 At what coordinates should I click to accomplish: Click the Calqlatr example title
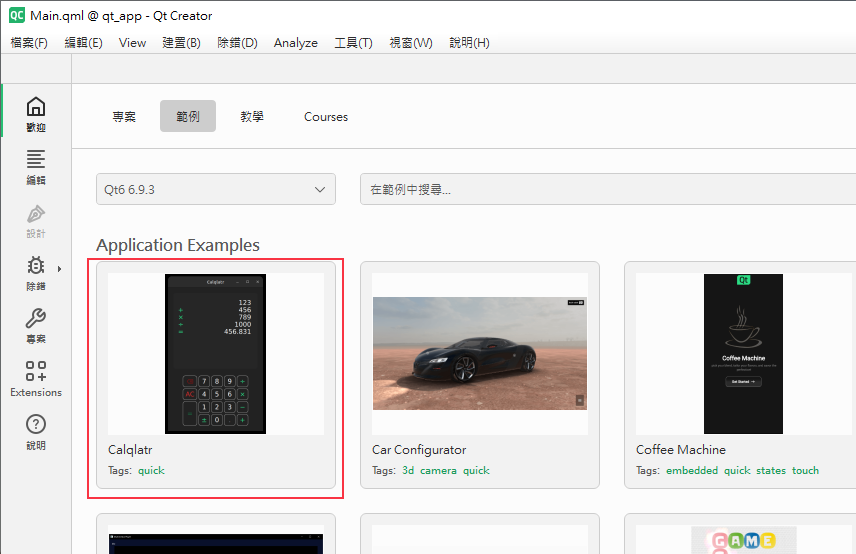pyautogui.click(x=130, y=450)
